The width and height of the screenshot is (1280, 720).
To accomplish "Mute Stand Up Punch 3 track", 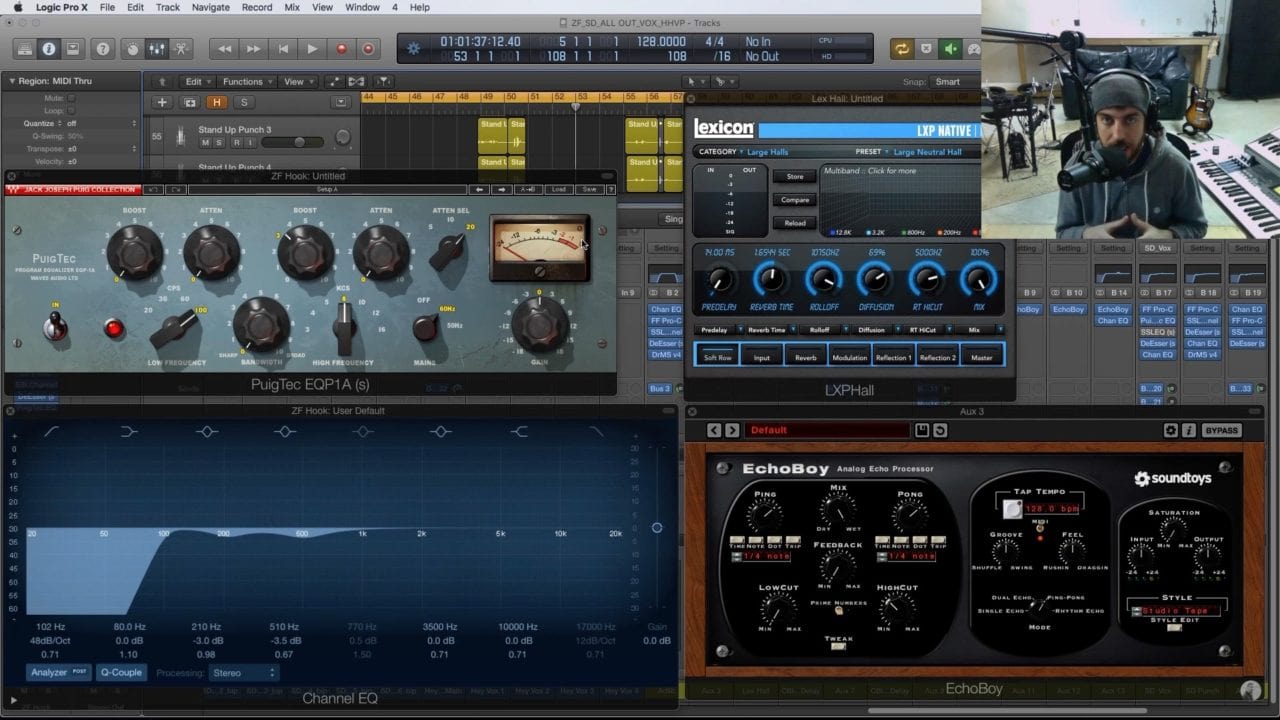I will click(x=205, y=143).
